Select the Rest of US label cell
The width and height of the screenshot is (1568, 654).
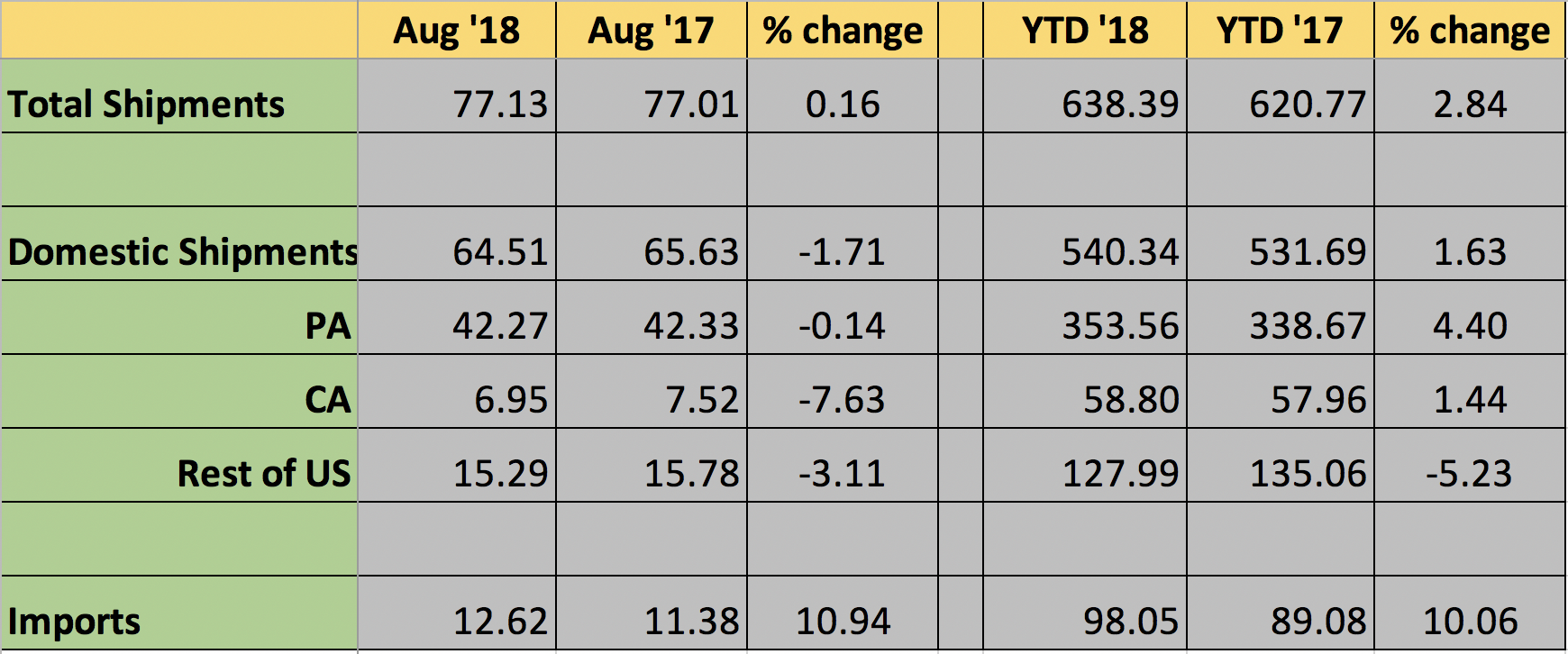pos(264,473)
